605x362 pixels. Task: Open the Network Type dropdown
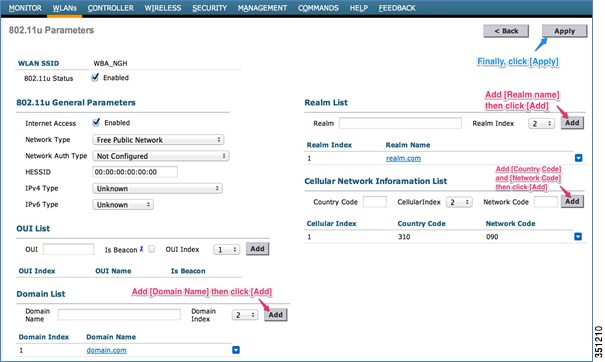point(158,140)
